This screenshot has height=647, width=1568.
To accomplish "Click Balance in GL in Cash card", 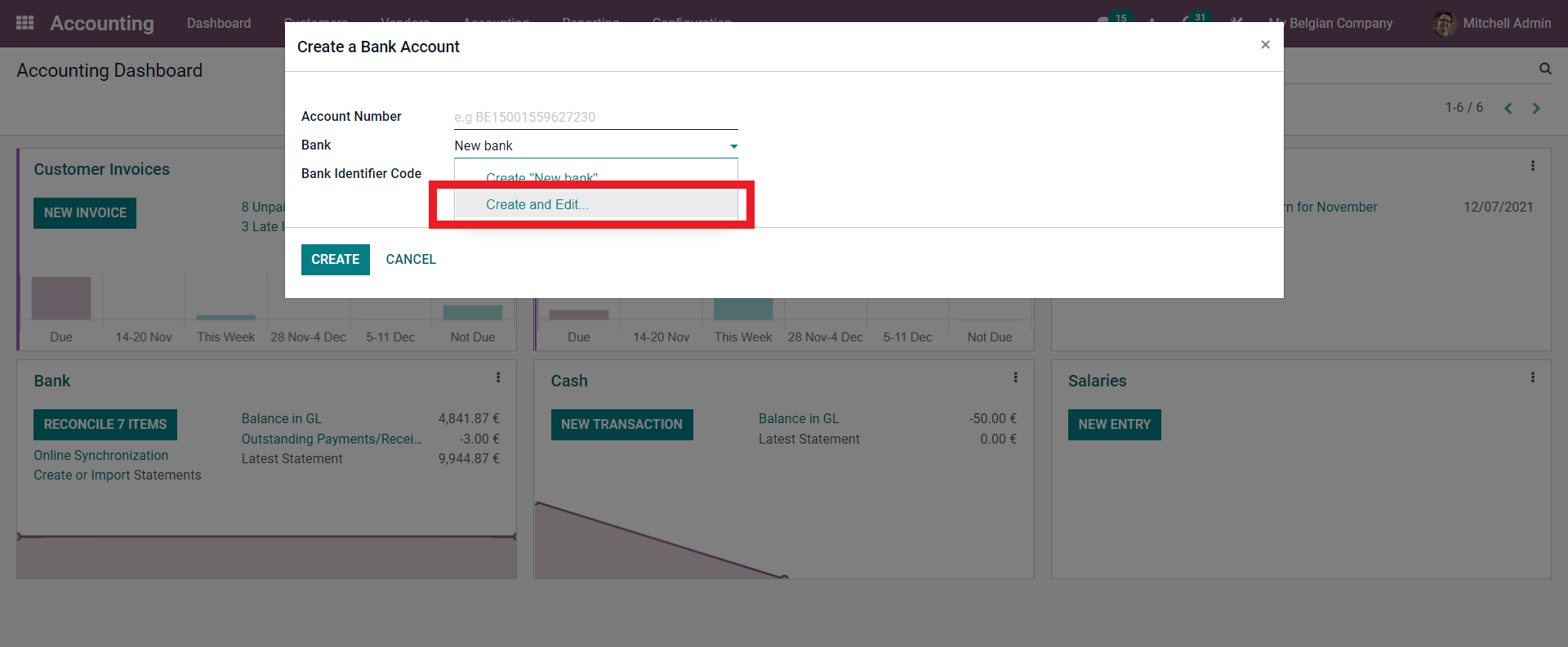I will (x=799, y=418).
